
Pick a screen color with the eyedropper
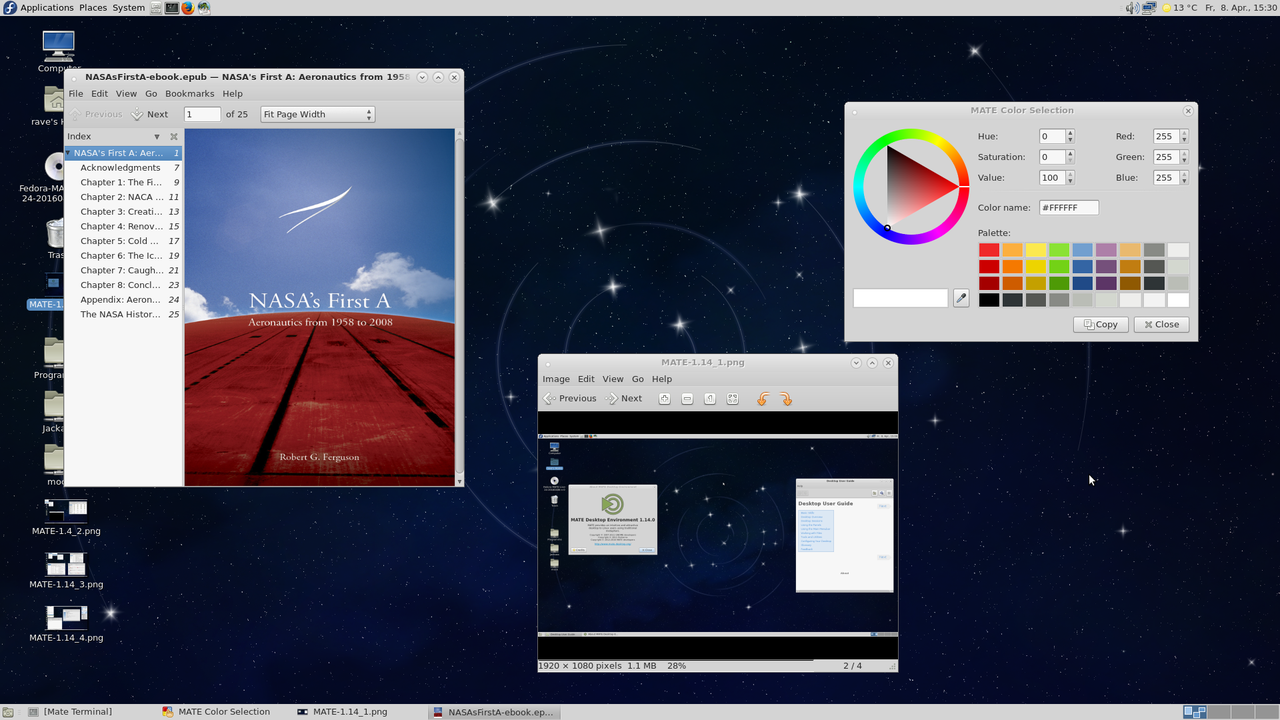(x=961, y=298)
